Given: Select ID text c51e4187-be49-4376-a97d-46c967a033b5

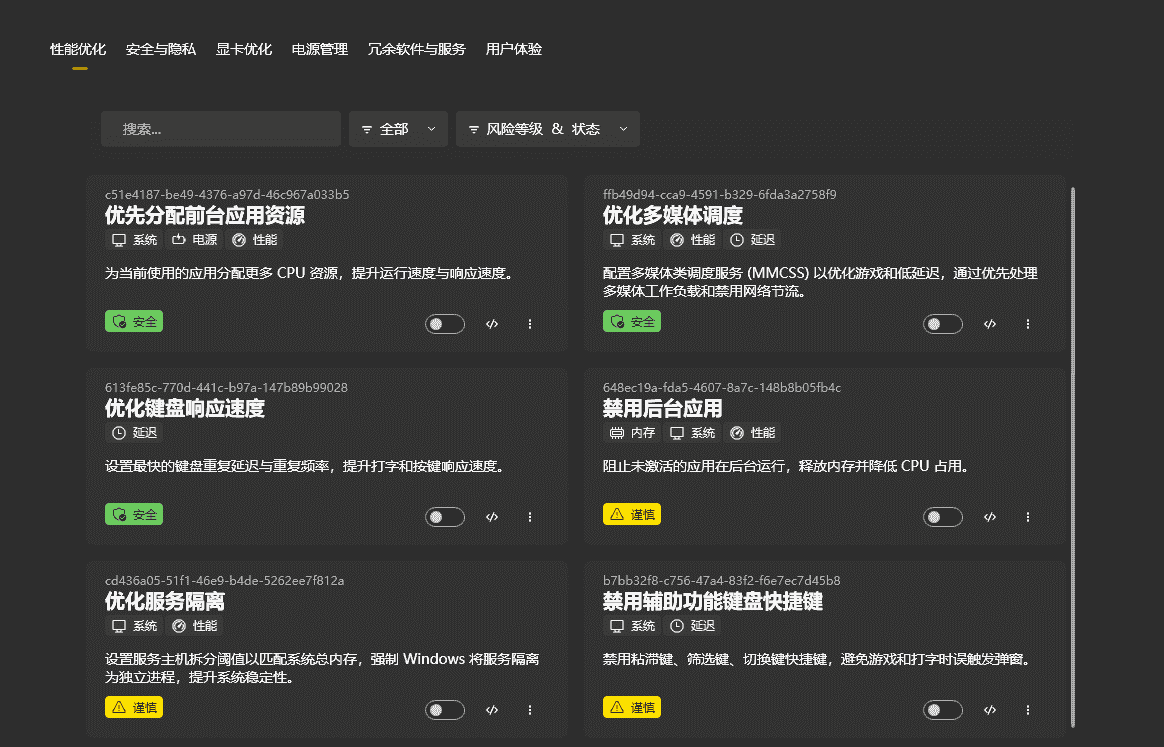Looking at the screenshot, I should point(227,195).
